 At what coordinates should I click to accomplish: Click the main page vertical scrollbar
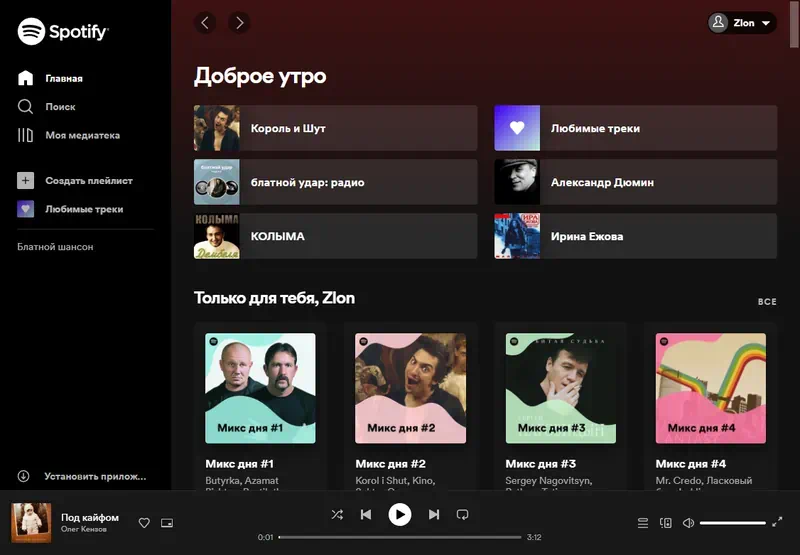[794, 24]
